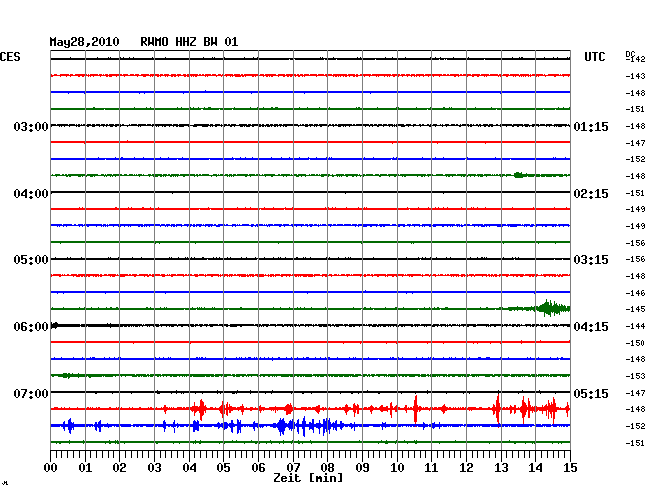Click the CES header at the left edge
Screen dimensions: 650x494
pos(10,57)
